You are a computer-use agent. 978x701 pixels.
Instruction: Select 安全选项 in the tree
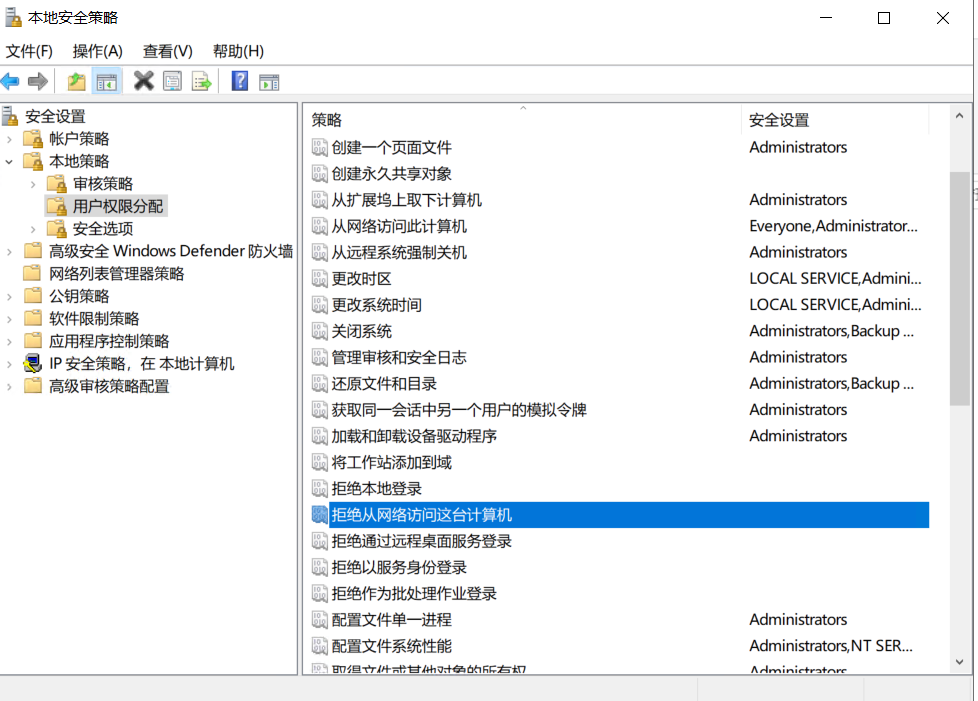103,229
